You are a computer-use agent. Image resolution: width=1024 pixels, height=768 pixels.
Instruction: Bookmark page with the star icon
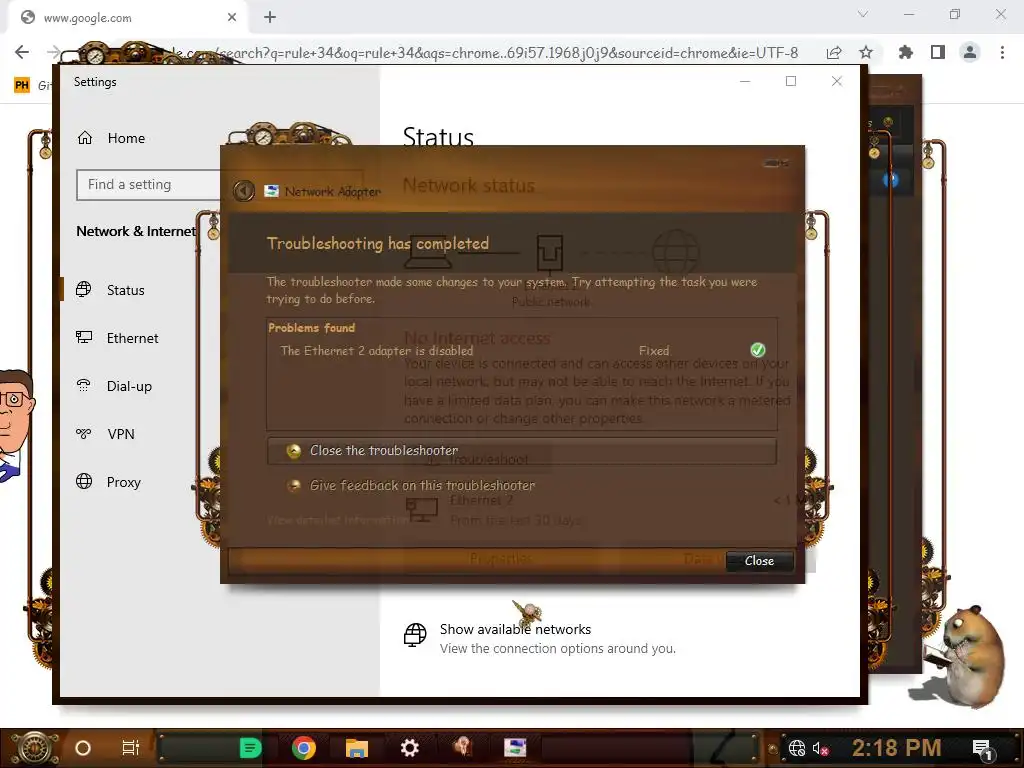pyautogui.click(x=866, y=52)
